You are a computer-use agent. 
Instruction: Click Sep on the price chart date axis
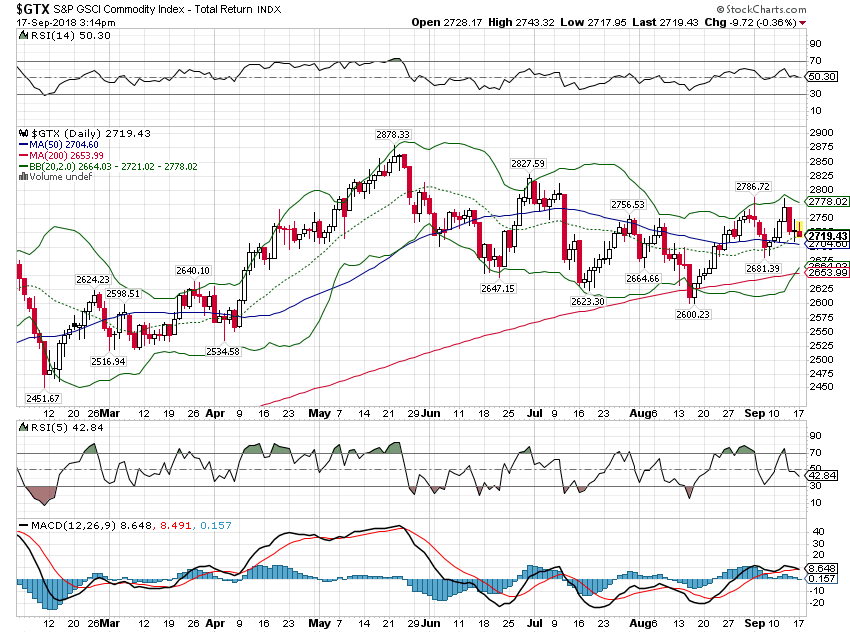pos(755,414)
